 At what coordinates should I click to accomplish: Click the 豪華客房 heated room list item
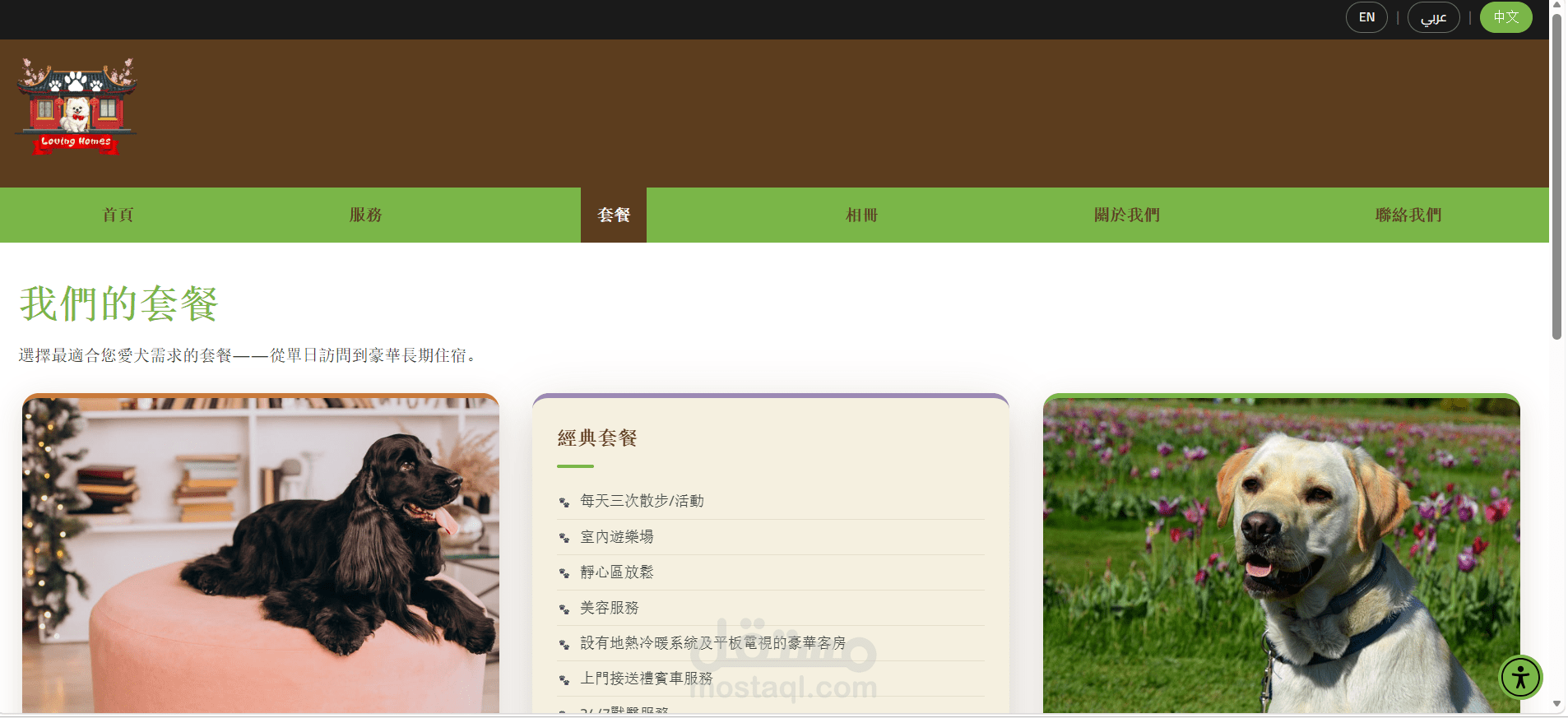tap(771, 643)
